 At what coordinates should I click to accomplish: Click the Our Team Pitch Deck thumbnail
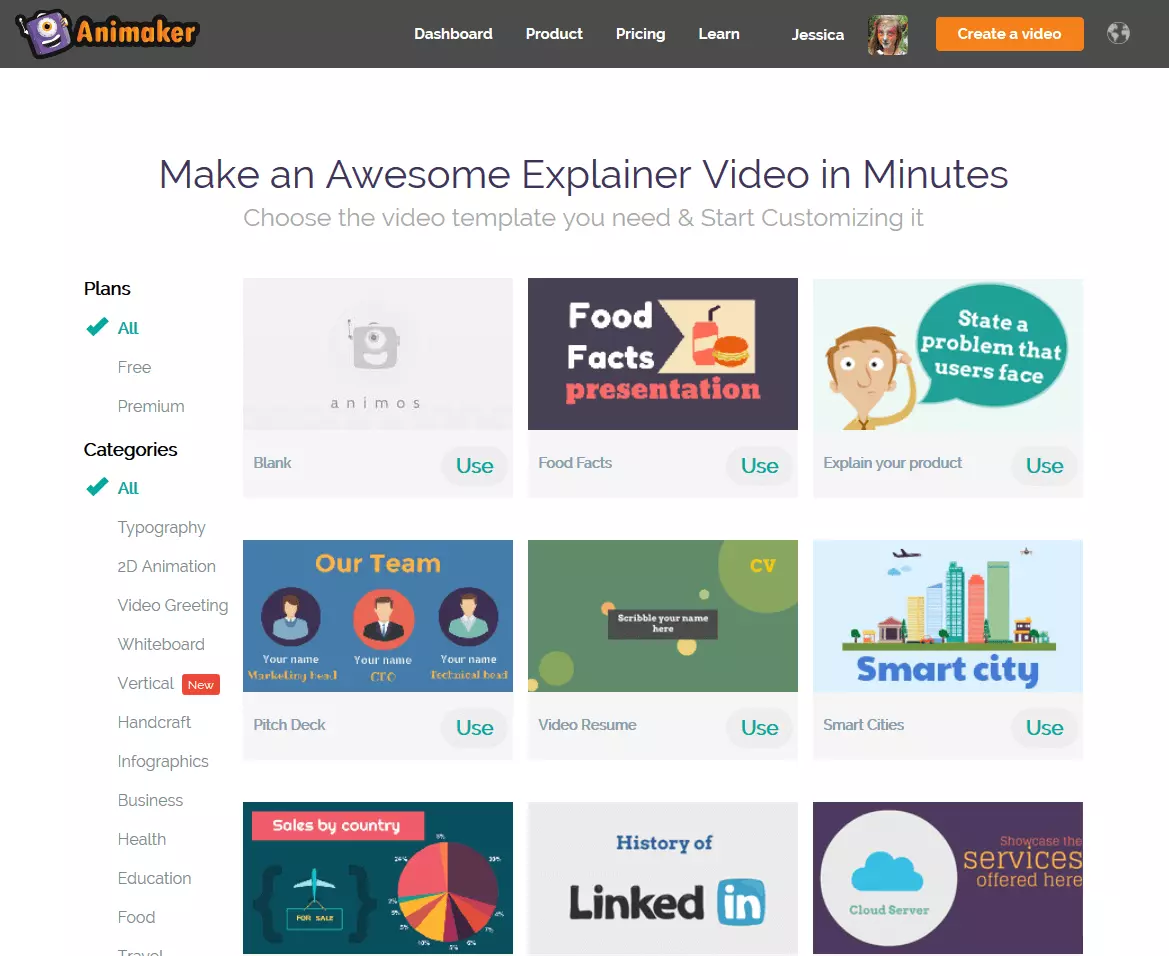coord(377,616)
